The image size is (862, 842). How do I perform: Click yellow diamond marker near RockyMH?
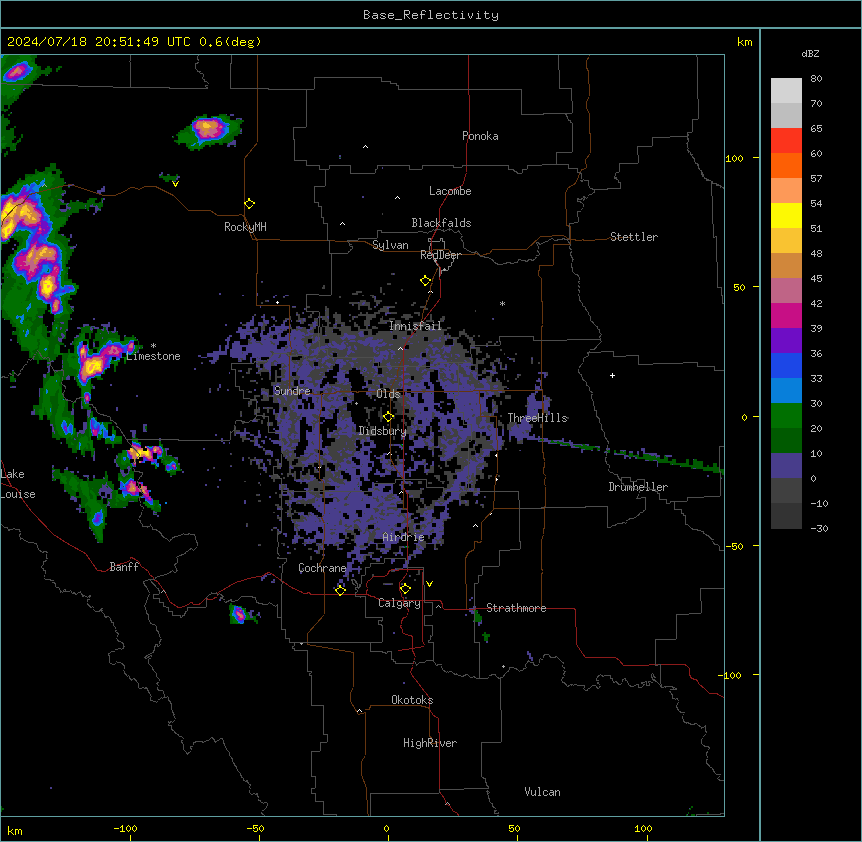point(249,203)
